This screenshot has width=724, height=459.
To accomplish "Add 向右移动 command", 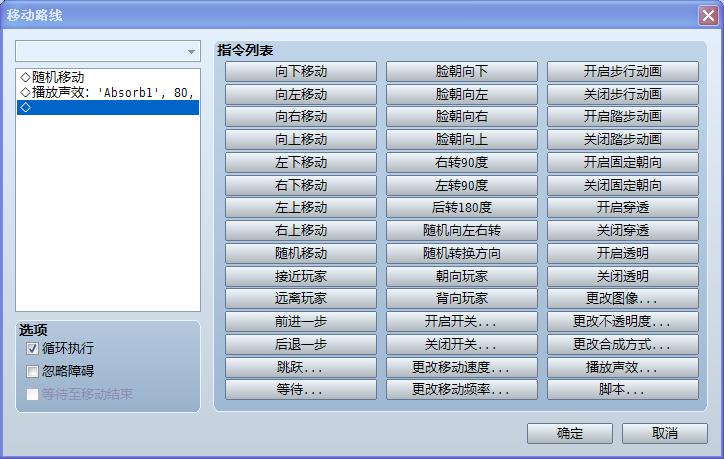I will point(301,117).
